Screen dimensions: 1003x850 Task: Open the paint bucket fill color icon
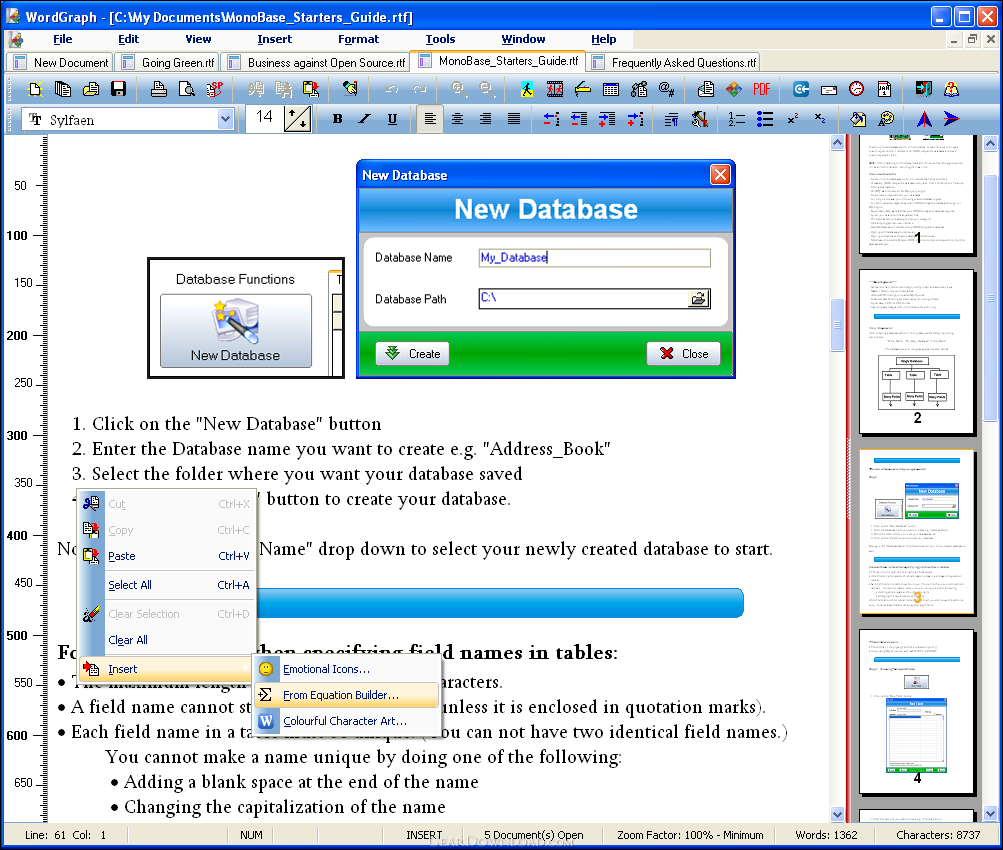tap(858, 119)
